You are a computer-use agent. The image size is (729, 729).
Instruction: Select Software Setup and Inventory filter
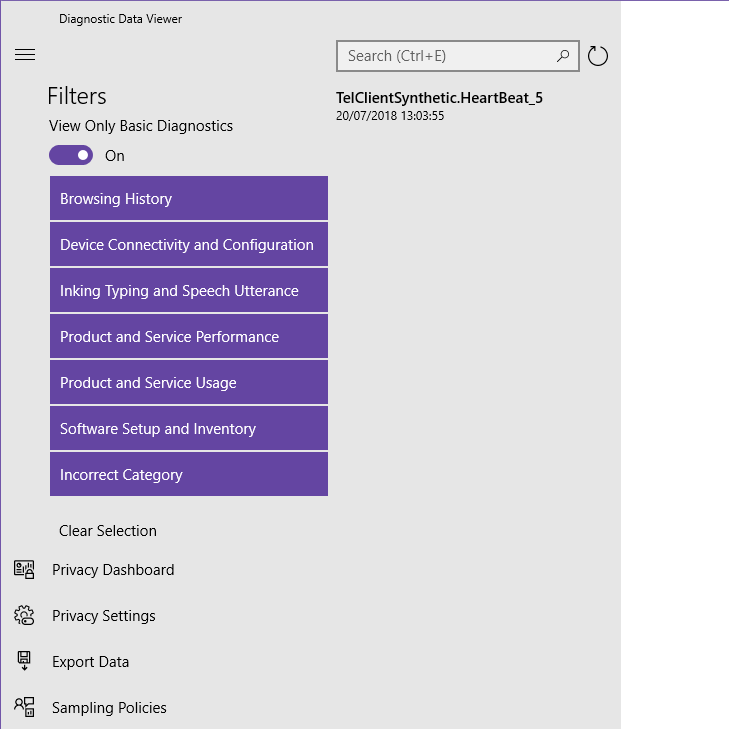(189, 429)
